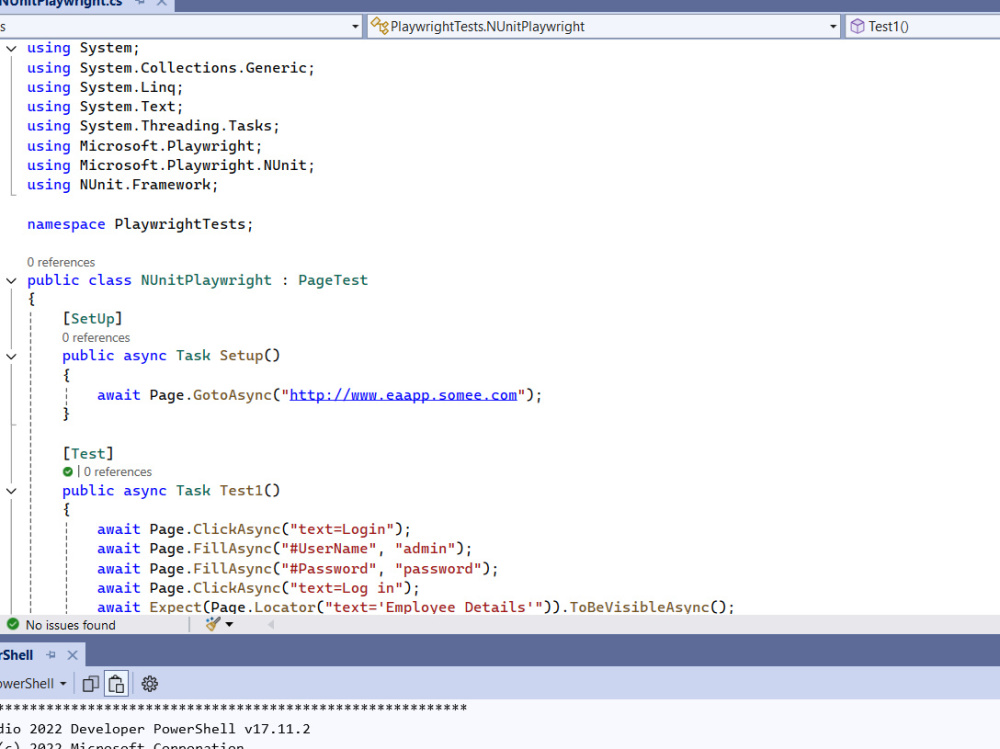This screenshot has width=1000, height=749.
Task: Open the code cleanup options dropdown arrow
Action: coord(229,625)
